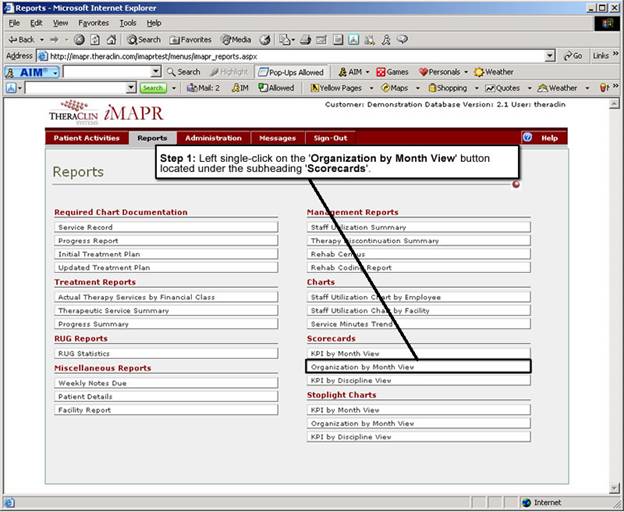Print the page with the printer icon

pyautogui.click(x=305, y=39)
